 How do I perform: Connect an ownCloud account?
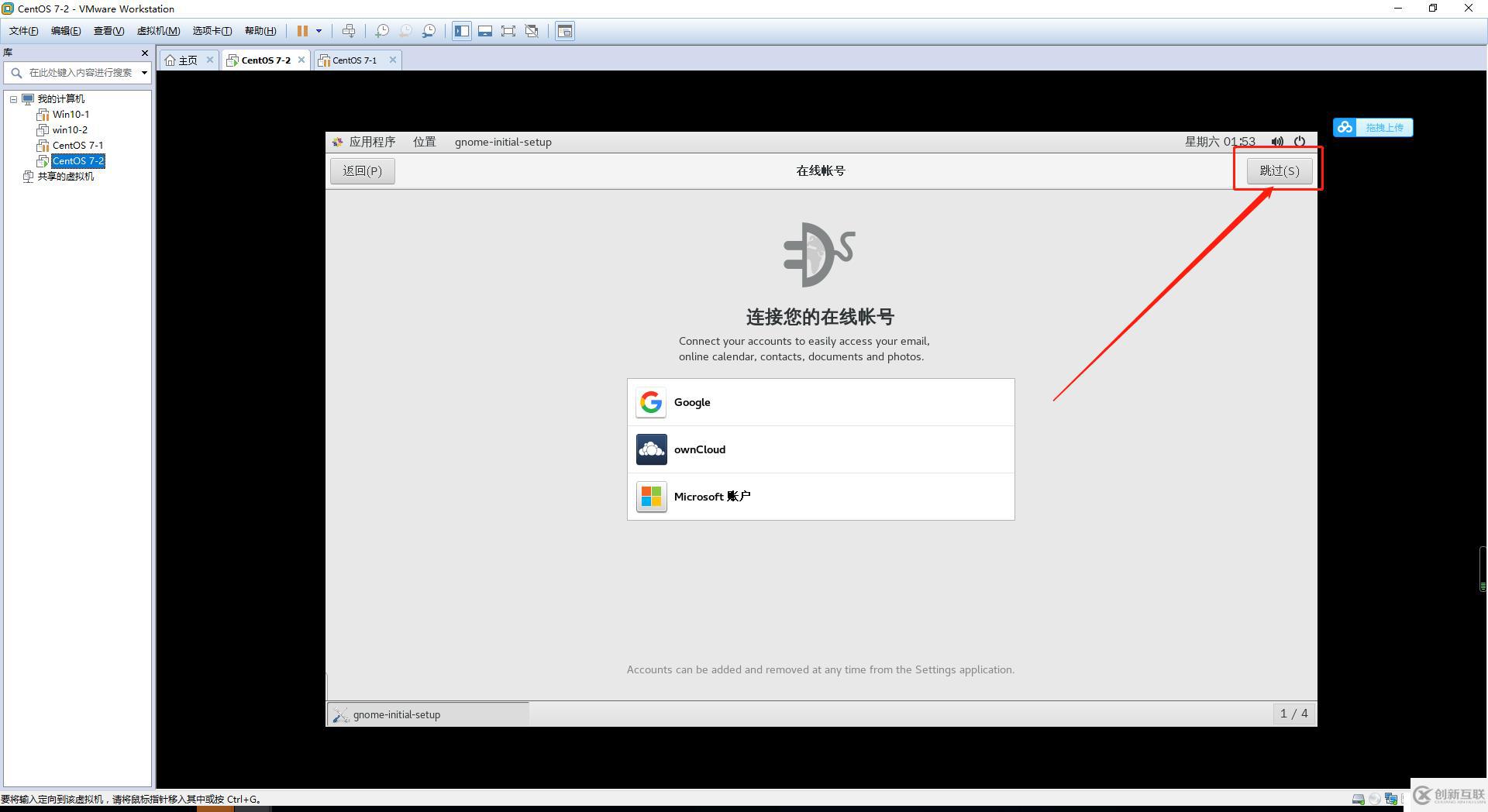(821, 449)
